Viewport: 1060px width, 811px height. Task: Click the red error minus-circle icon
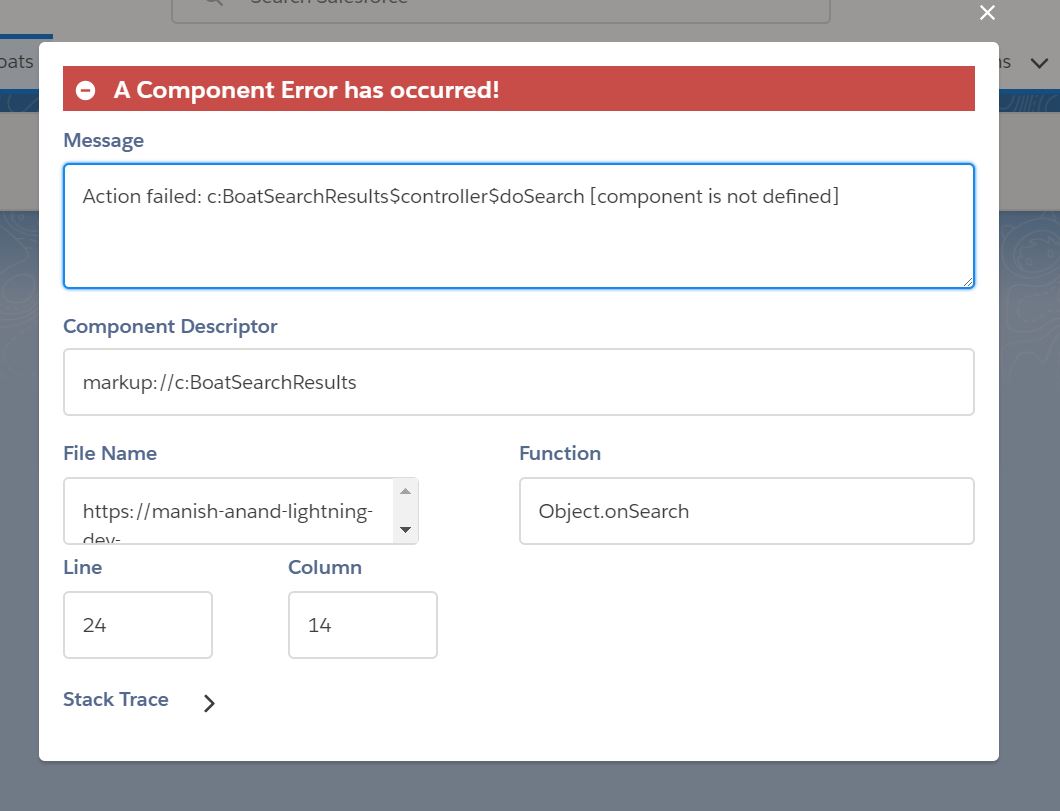pyautogui.click(x=86, y=90)
